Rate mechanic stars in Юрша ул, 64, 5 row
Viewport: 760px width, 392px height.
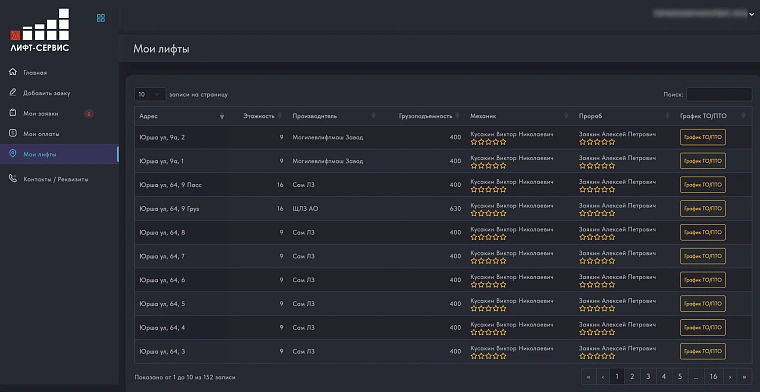click(x=489, y=308)
